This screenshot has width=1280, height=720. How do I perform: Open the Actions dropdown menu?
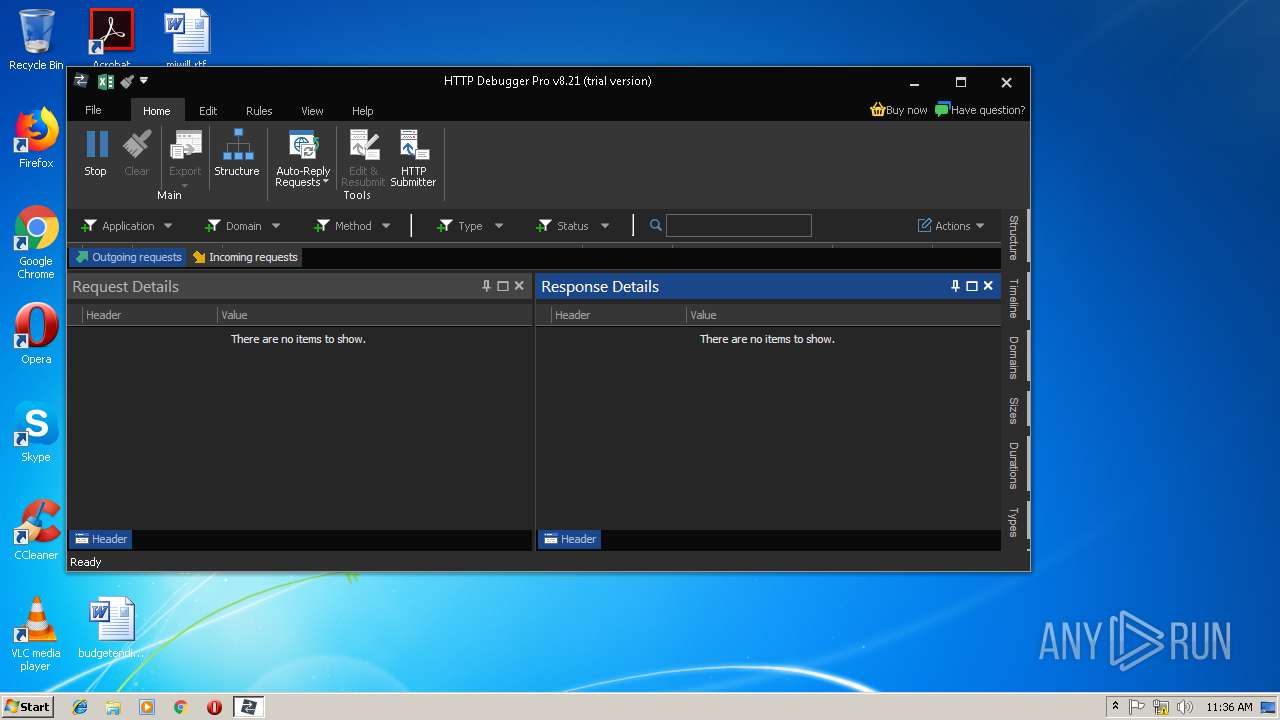click(952, 226)
